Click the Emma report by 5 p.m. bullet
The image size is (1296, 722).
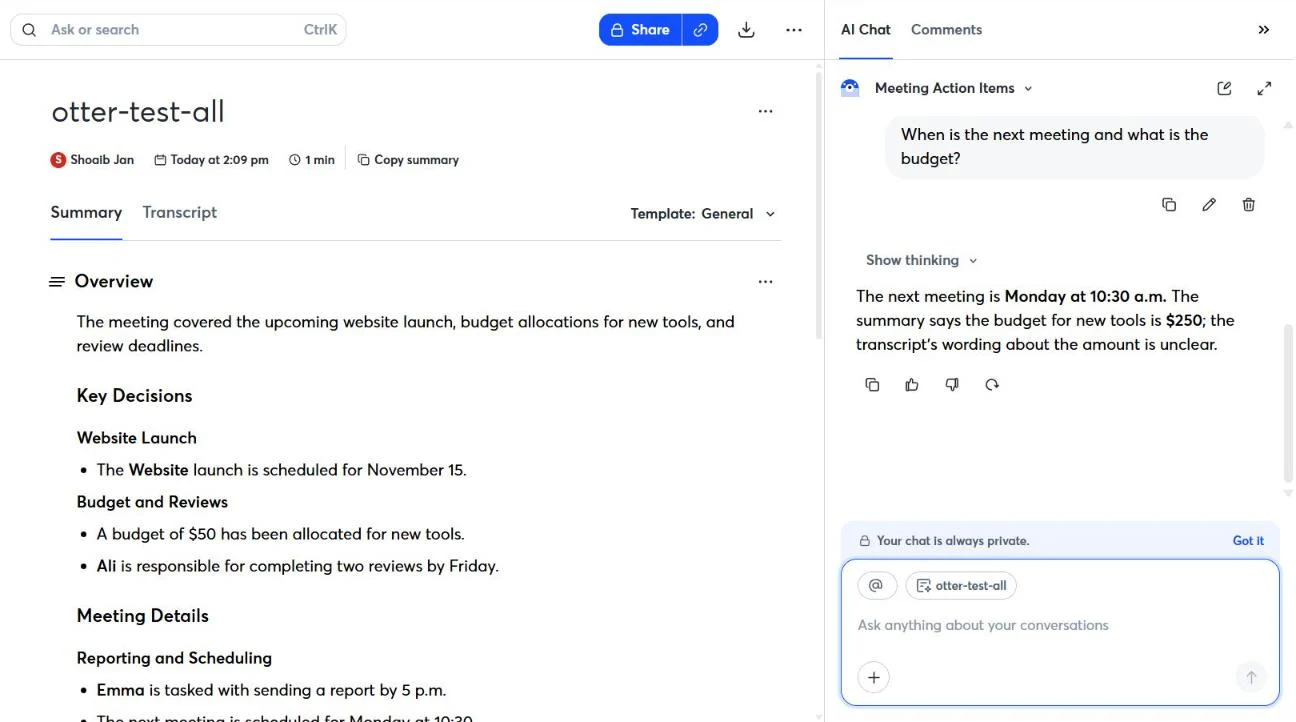click(271, 690)
